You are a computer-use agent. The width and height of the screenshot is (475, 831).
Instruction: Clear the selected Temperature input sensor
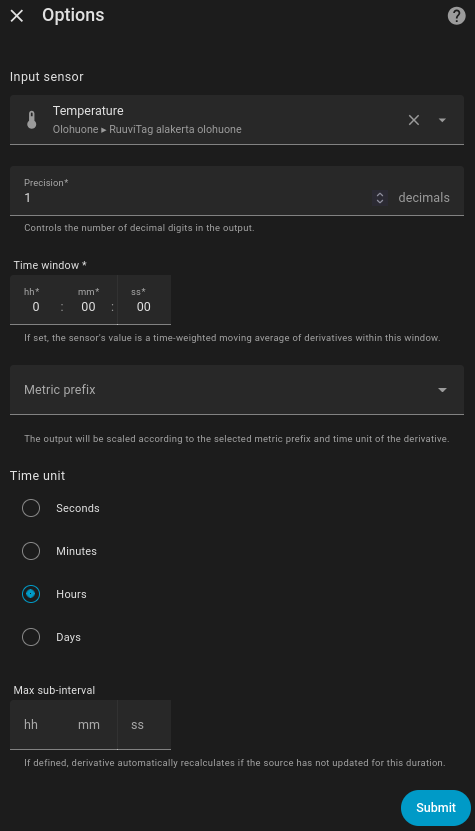pyautogui.click(x=414, y=120)
